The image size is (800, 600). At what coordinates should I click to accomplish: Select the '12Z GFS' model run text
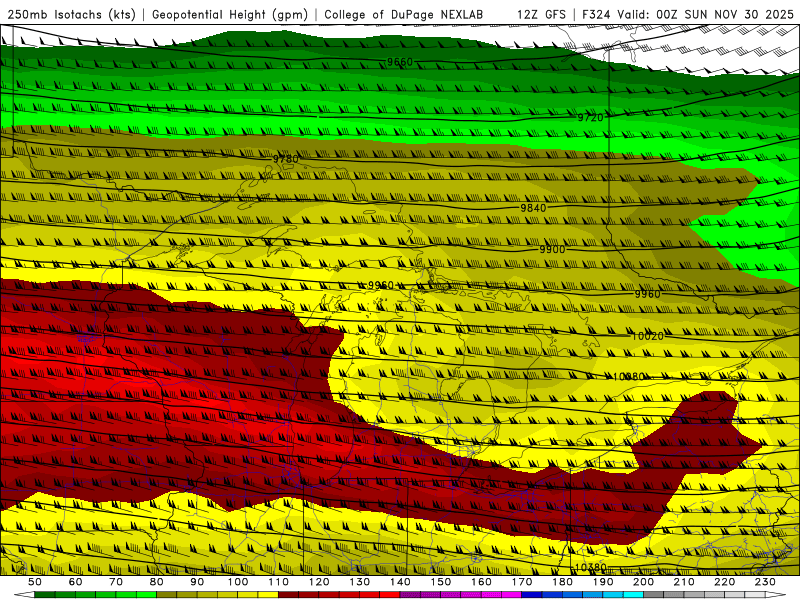tap(541, 15)
